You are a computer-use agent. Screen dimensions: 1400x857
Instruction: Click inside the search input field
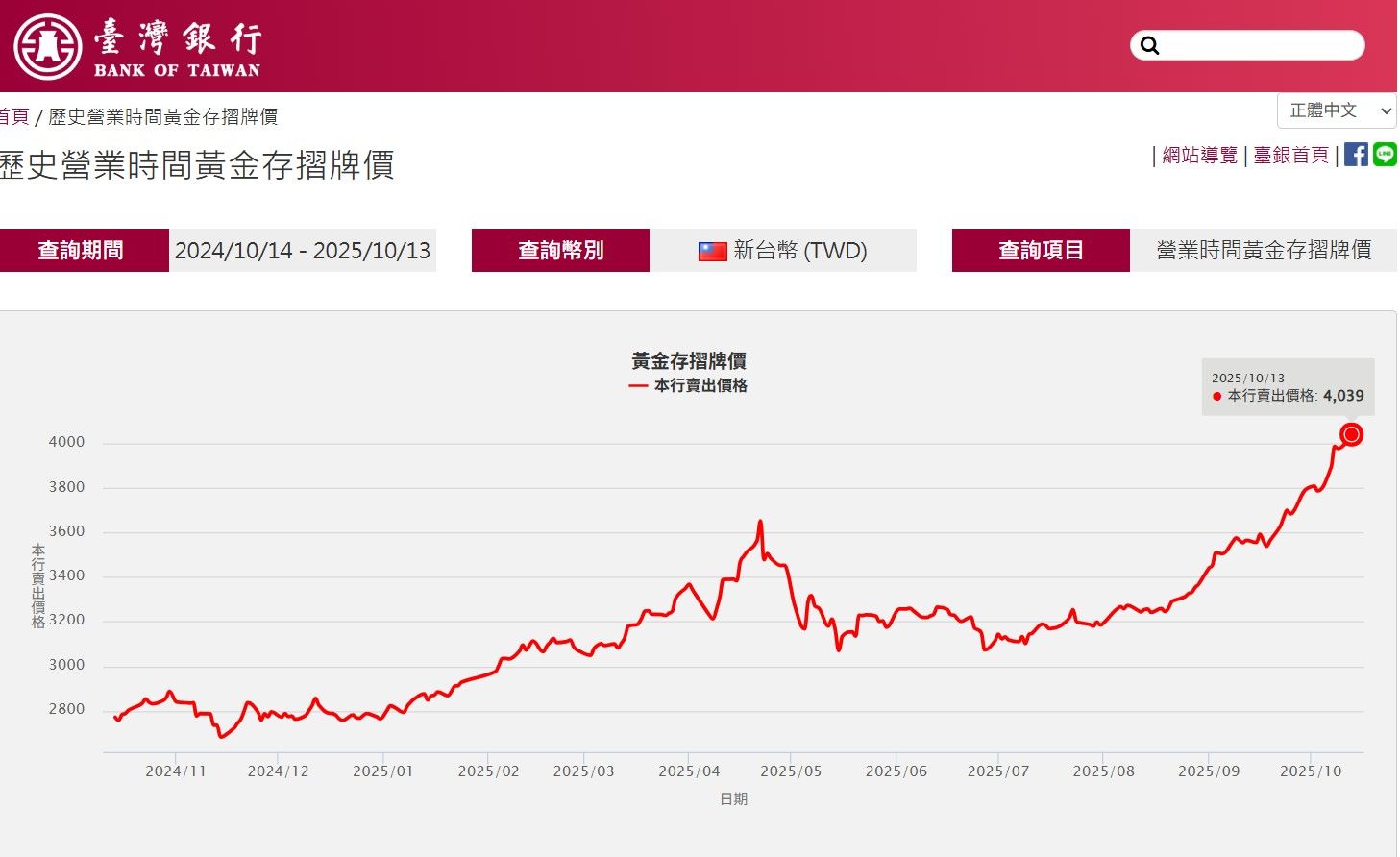(x=1259, y=45)
